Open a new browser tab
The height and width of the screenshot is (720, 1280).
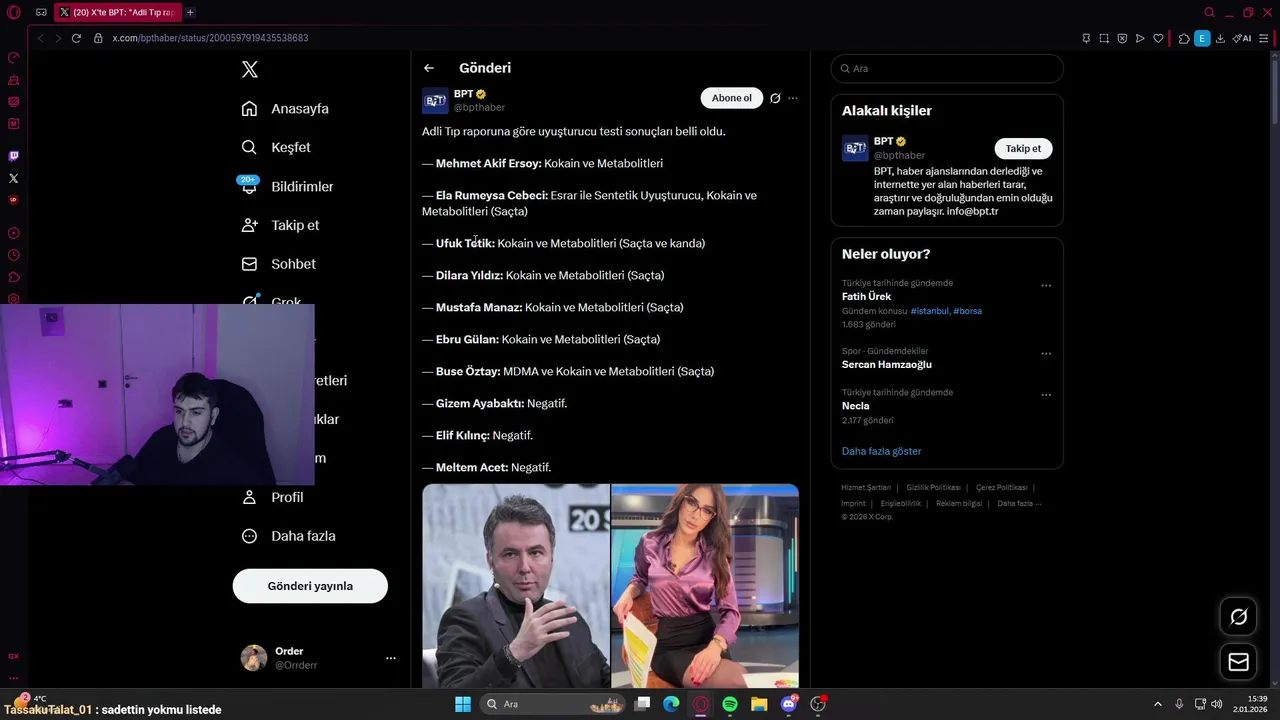click(x=190, y=12)
